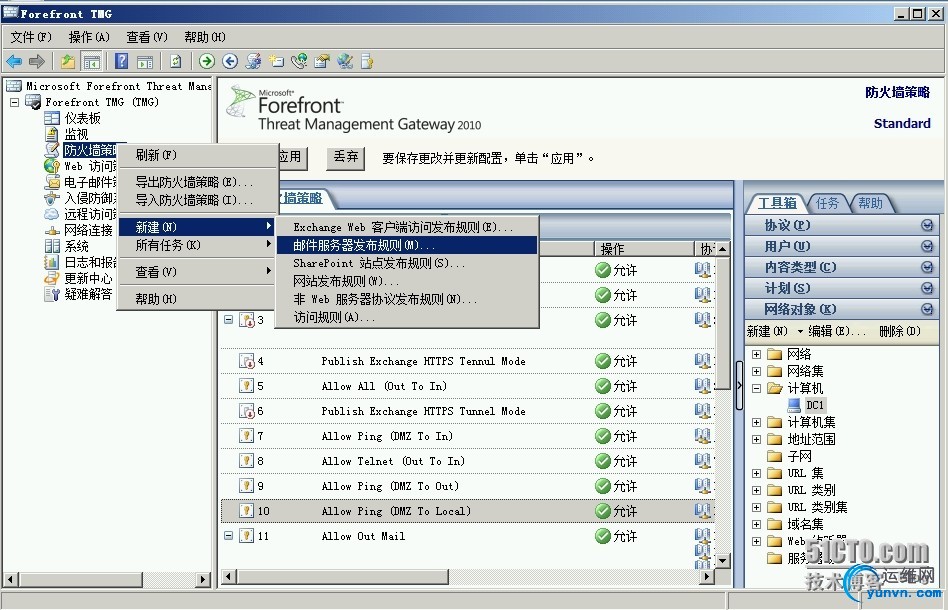Open the 操作(A) menu
Image resolution: width=948 pixels, height=610 pixels.
pyautogui.click(x=89, y=37)
